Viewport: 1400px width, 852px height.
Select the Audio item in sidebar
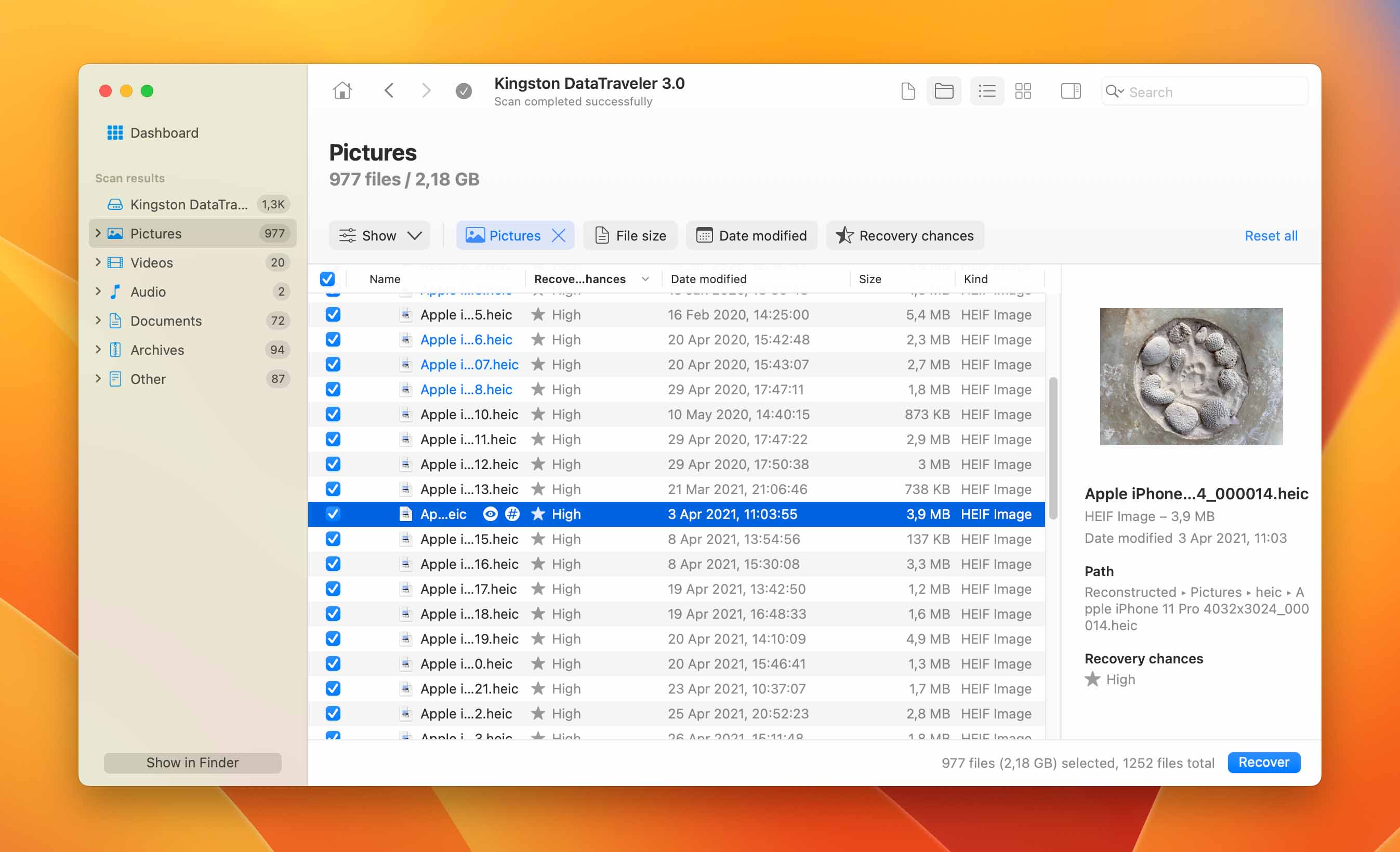coord(148,291)
